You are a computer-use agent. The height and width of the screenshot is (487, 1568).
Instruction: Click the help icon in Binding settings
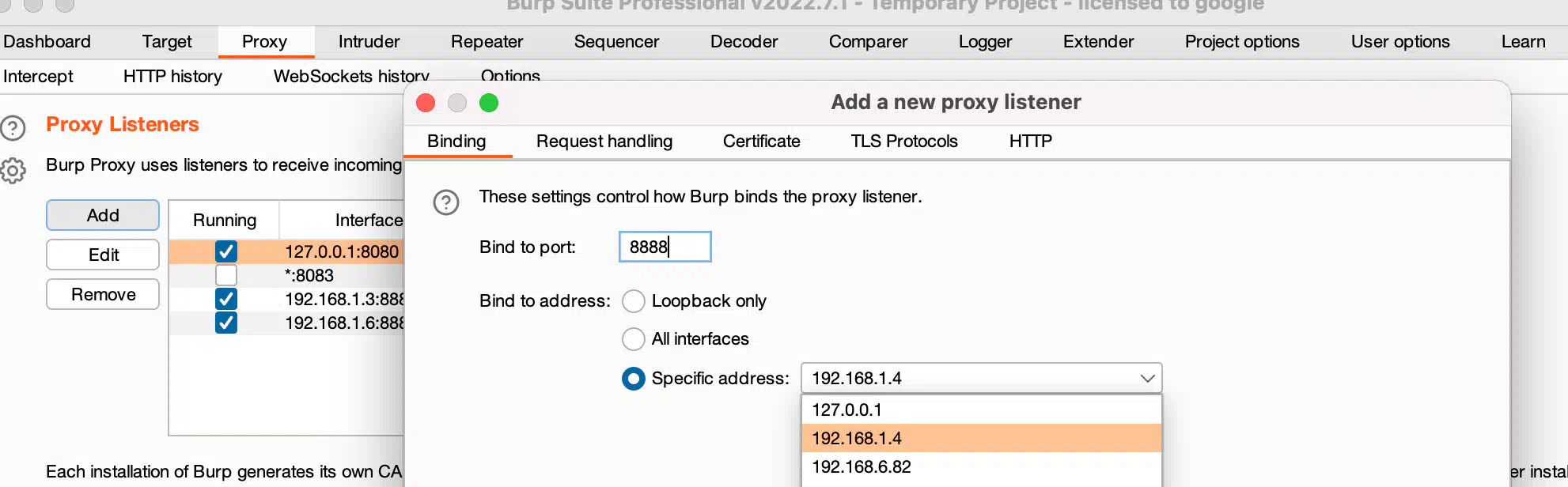coord(446,202)
